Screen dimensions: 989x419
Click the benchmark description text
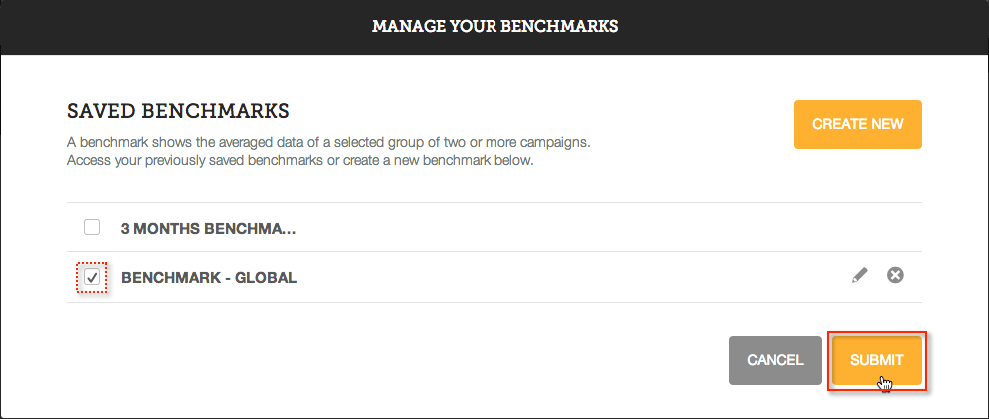[329, 151]
